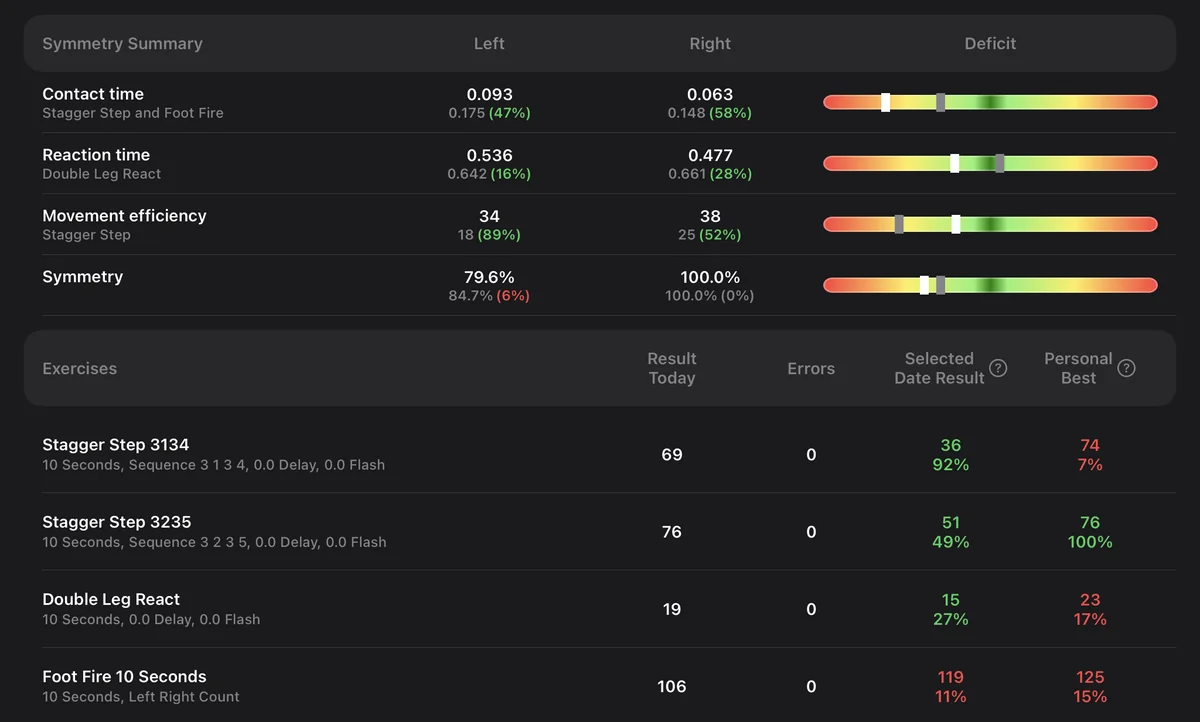Click the Symmetry row deficit bar
The image size is (1200, 722).
[x=990, y=285]
